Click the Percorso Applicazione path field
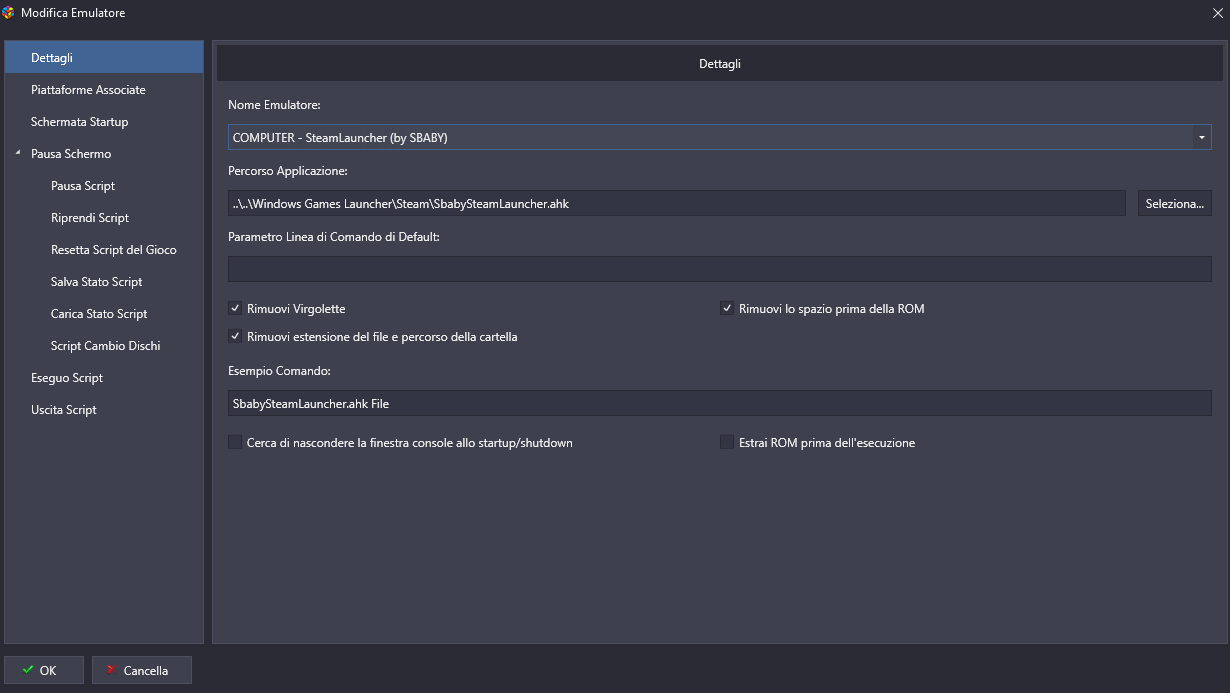The image size is (1230, 693). click(677, 203)
